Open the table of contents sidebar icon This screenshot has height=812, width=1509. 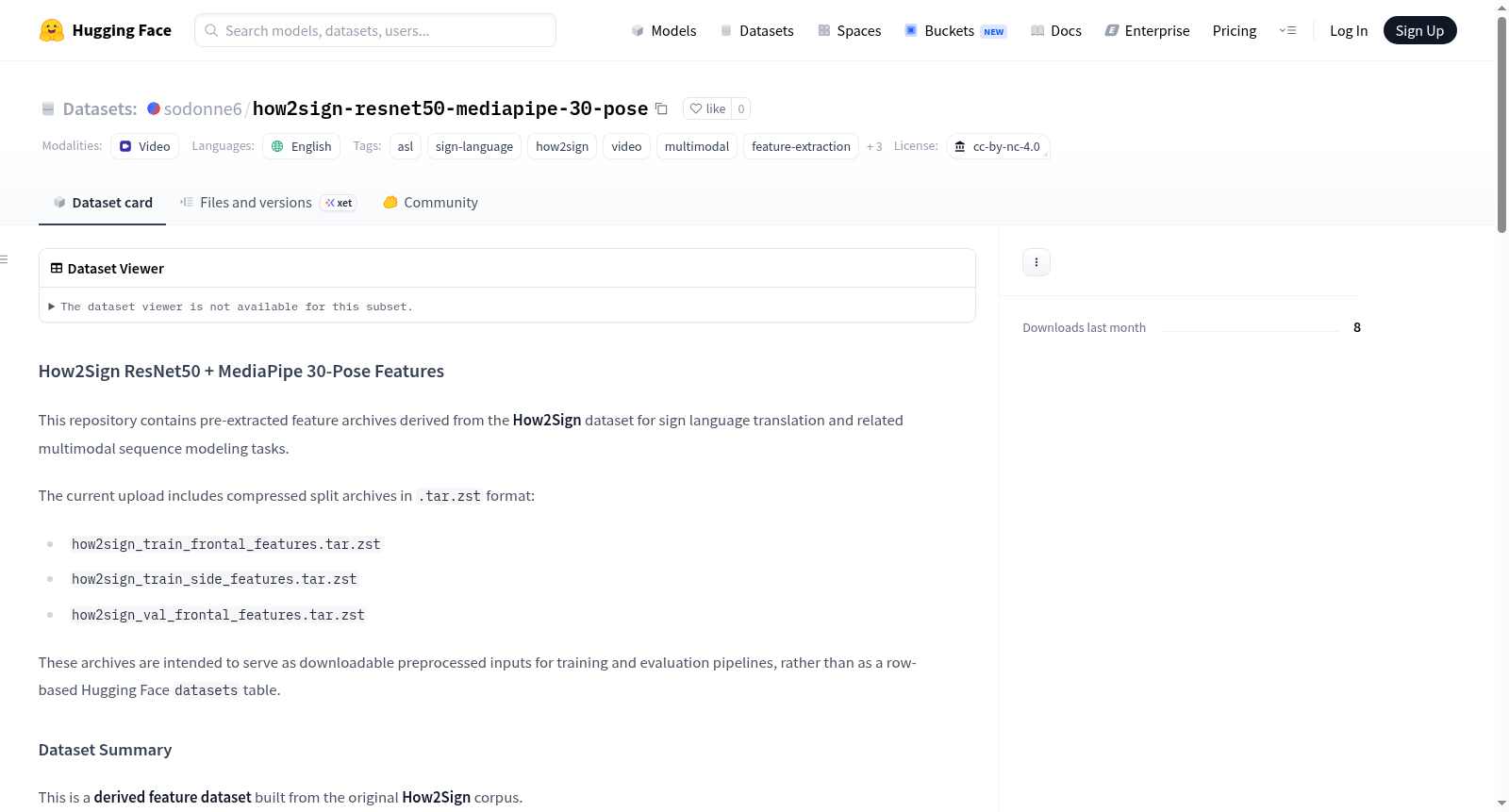click(x=4, y=259)
